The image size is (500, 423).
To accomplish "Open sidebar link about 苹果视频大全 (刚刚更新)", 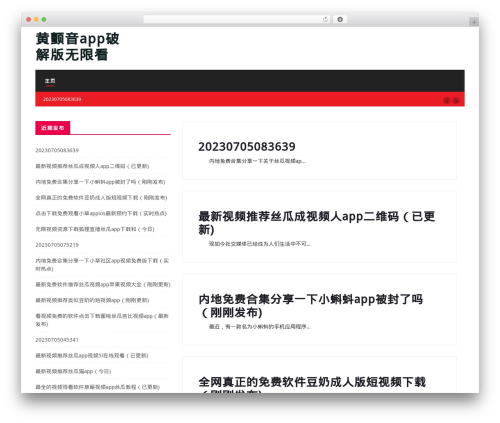I will [x=103, y=285].
